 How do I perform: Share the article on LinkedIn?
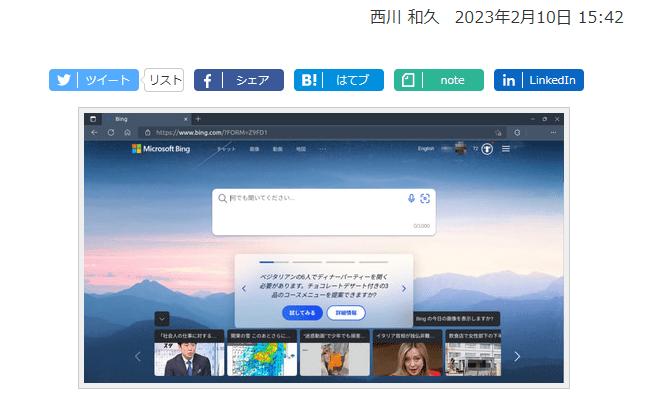coord(538,80)
